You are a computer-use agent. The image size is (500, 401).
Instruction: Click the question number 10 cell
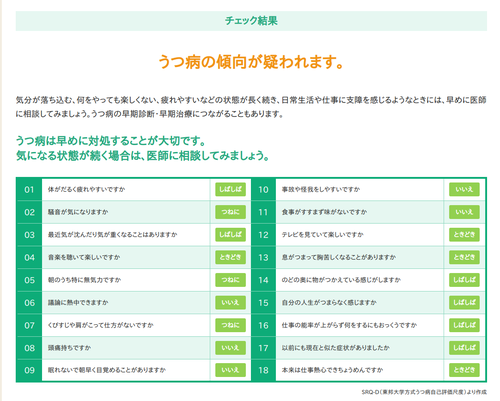click(x=263, y=189)
